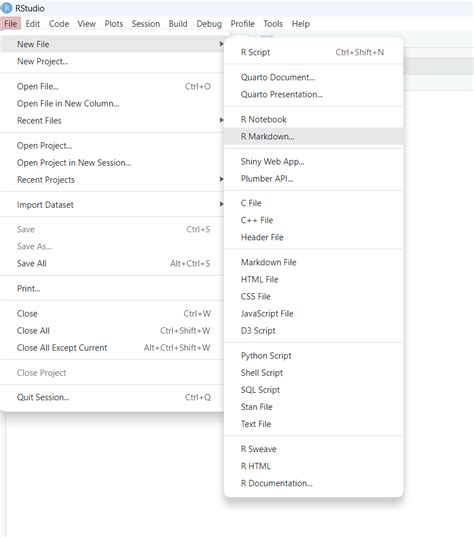Open the Build menu

tap(178, 24)
